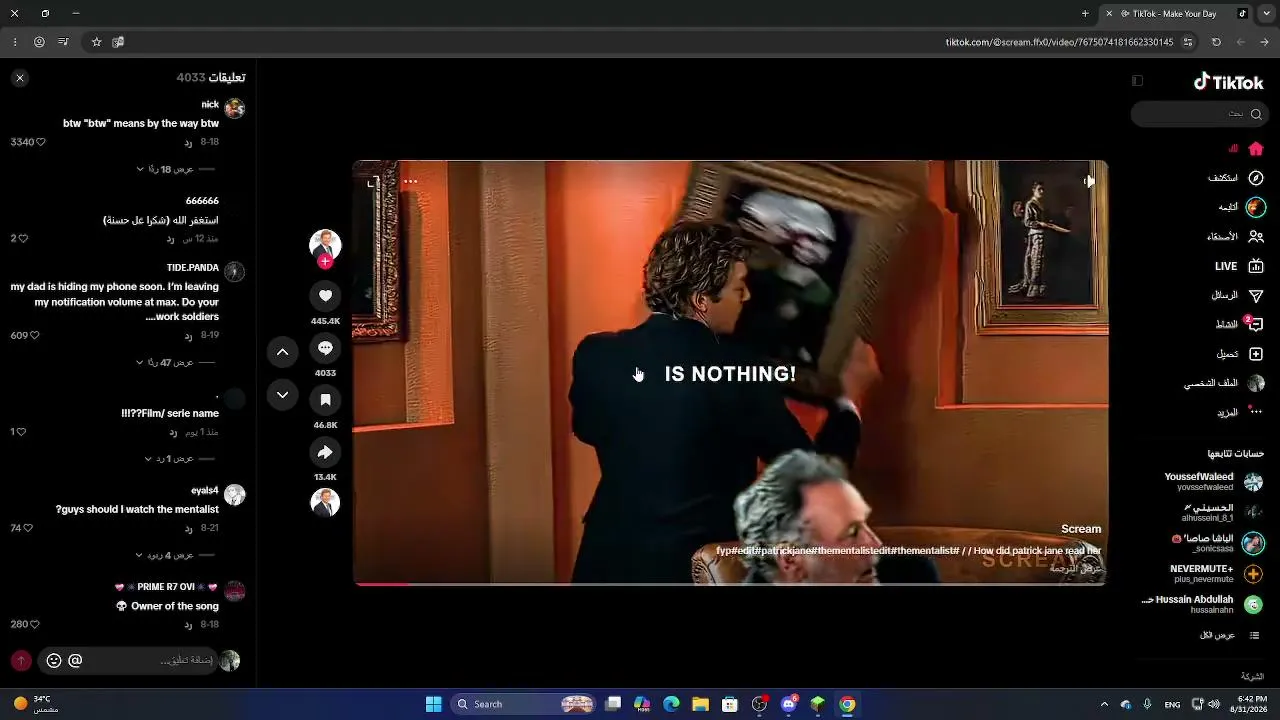Open the LIVE section in the sidebar
Screen dimensions: 1280x720
(x=1240, y=266)
